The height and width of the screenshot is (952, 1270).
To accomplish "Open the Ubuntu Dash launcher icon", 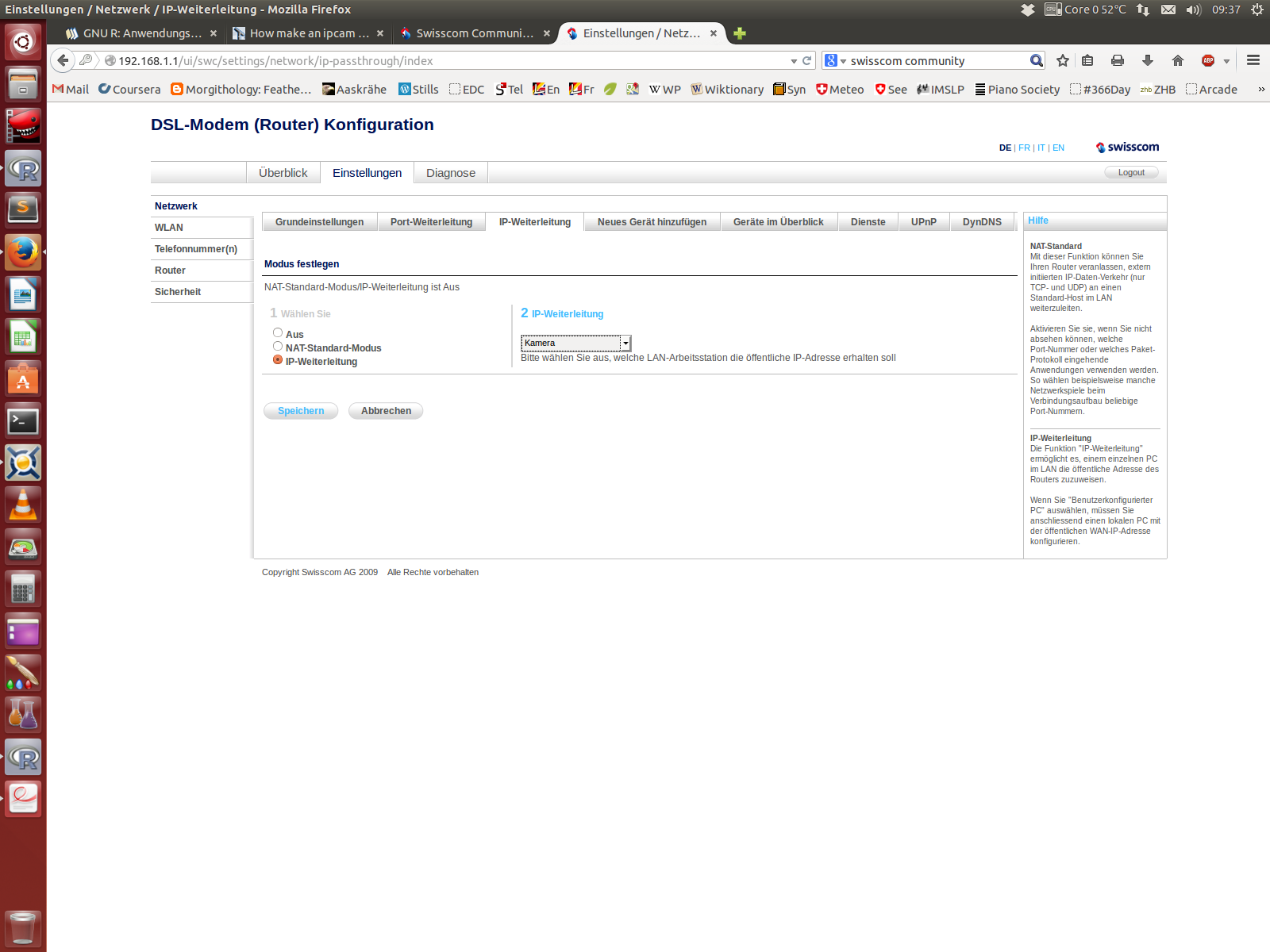I will (23, 41).
